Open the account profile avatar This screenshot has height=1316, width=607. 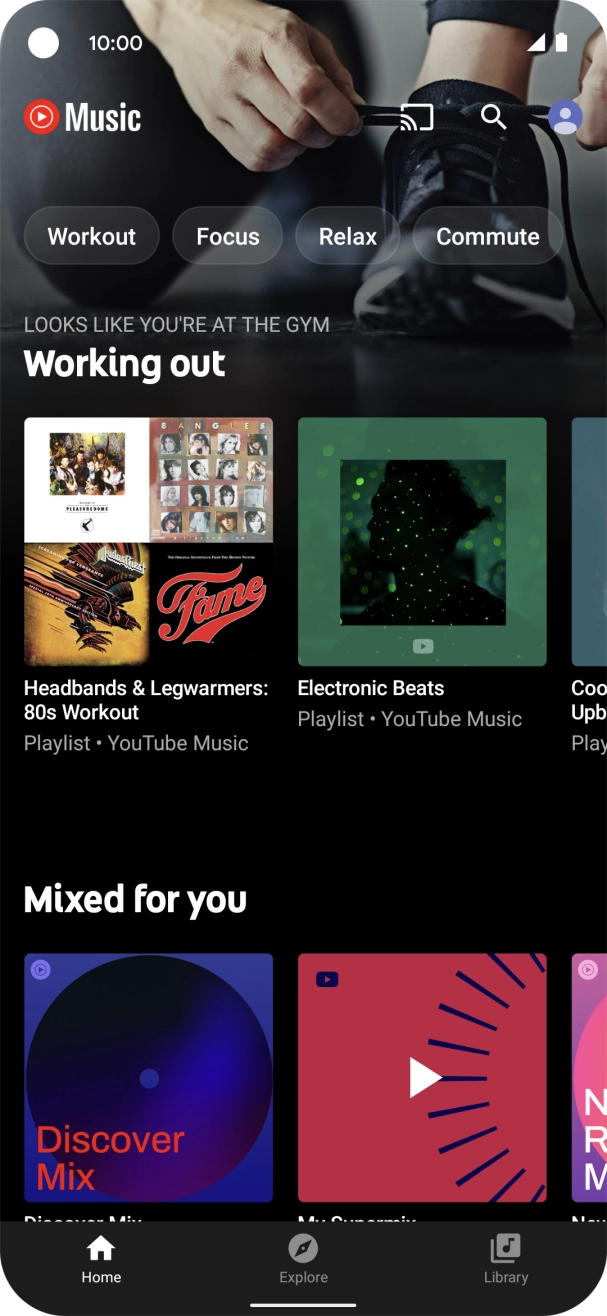pyautogui.click(x=565, y=117)
